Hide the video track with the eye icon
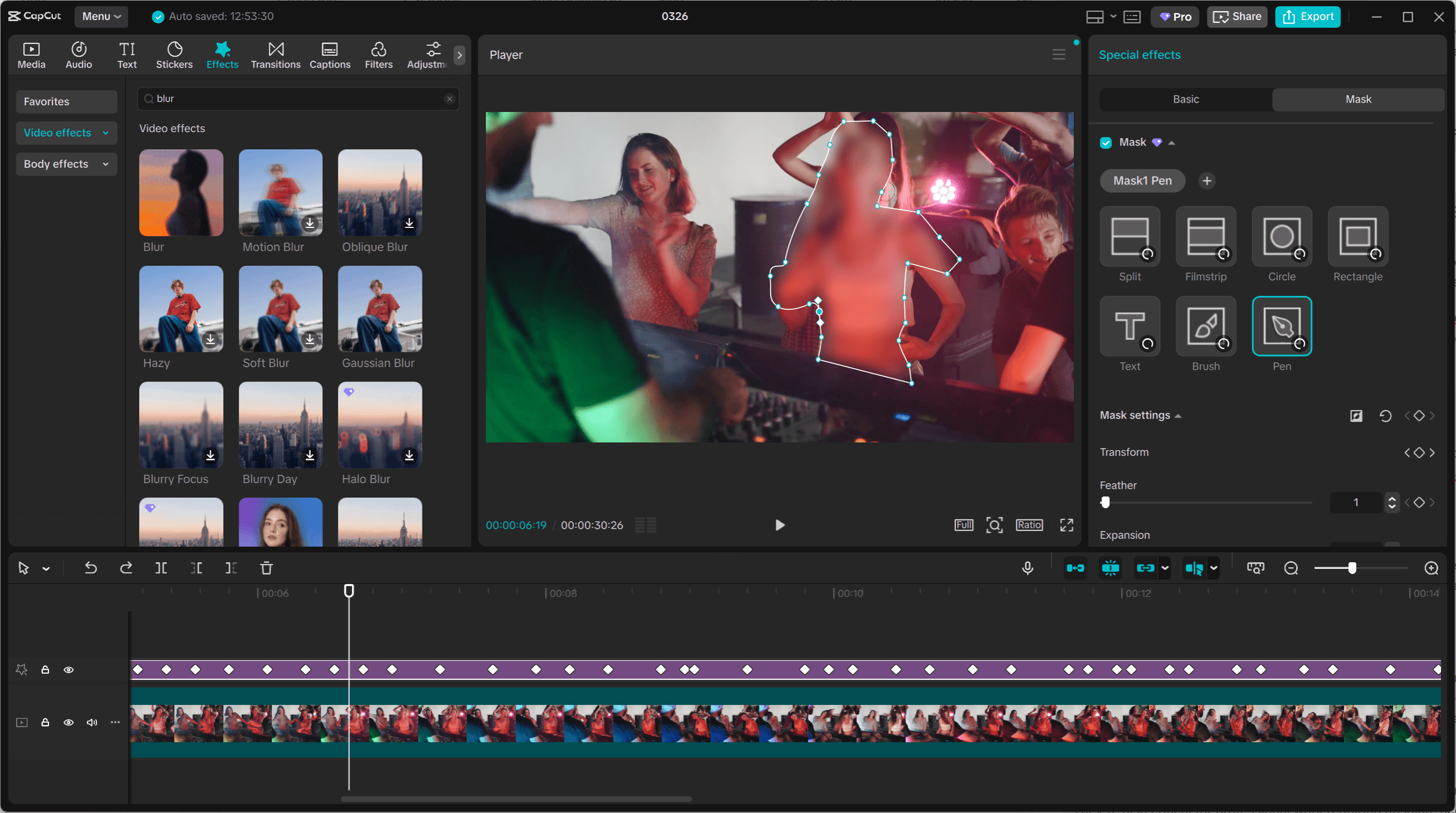 click(69, 723)
